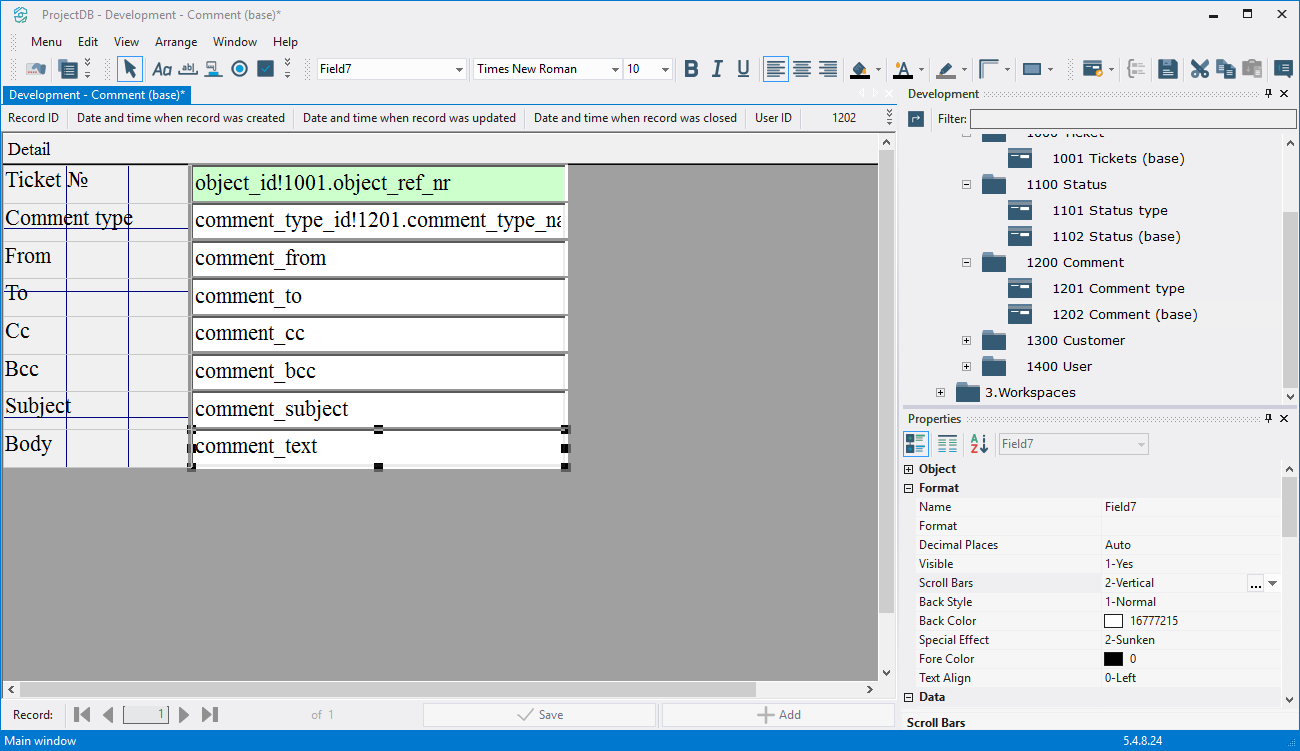Pick the Aa label tool
1300x751 pixels.
coord(162,69)
